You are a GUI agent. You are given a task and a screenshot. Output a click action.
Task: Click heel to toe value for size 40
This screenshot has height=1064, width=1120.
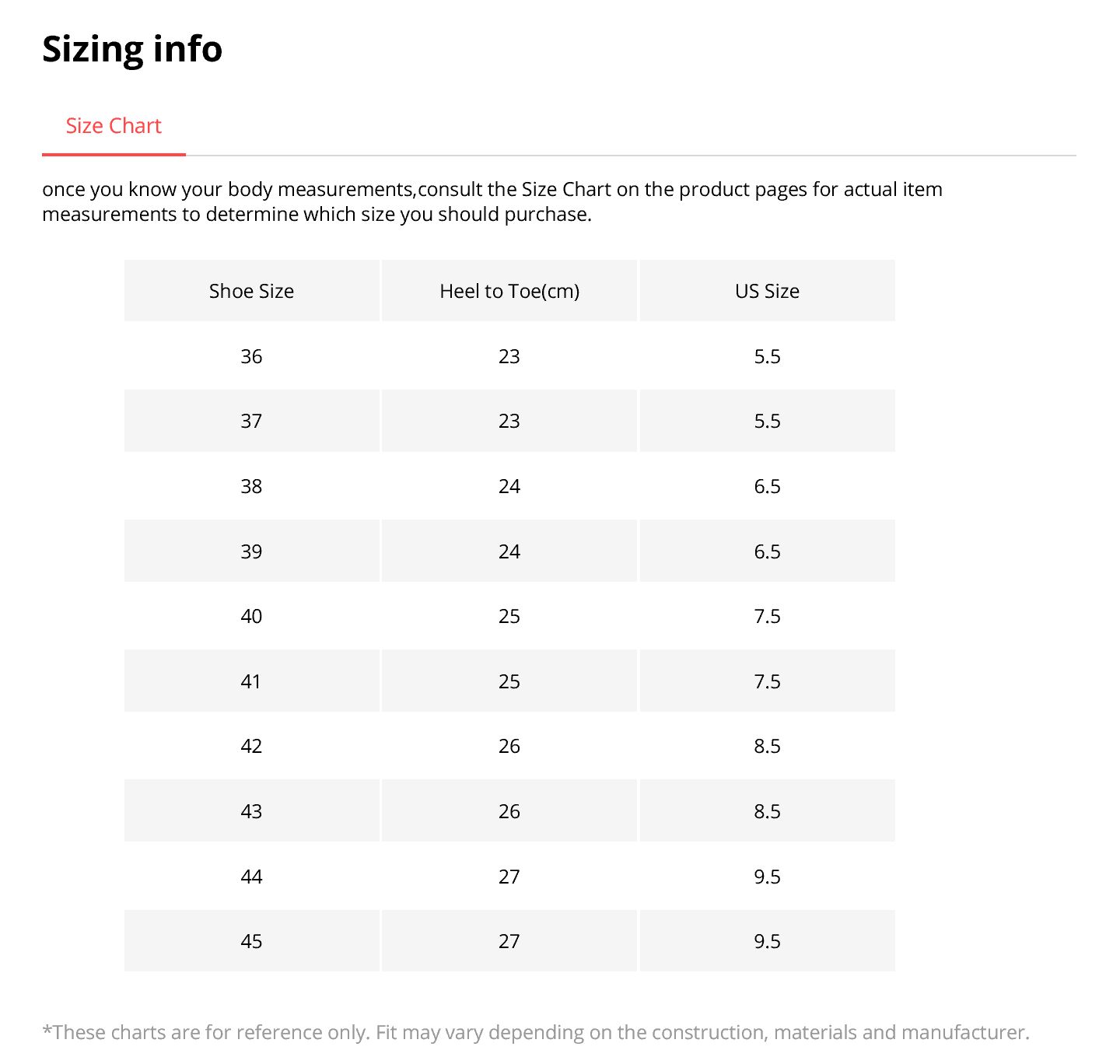(509, 616)
